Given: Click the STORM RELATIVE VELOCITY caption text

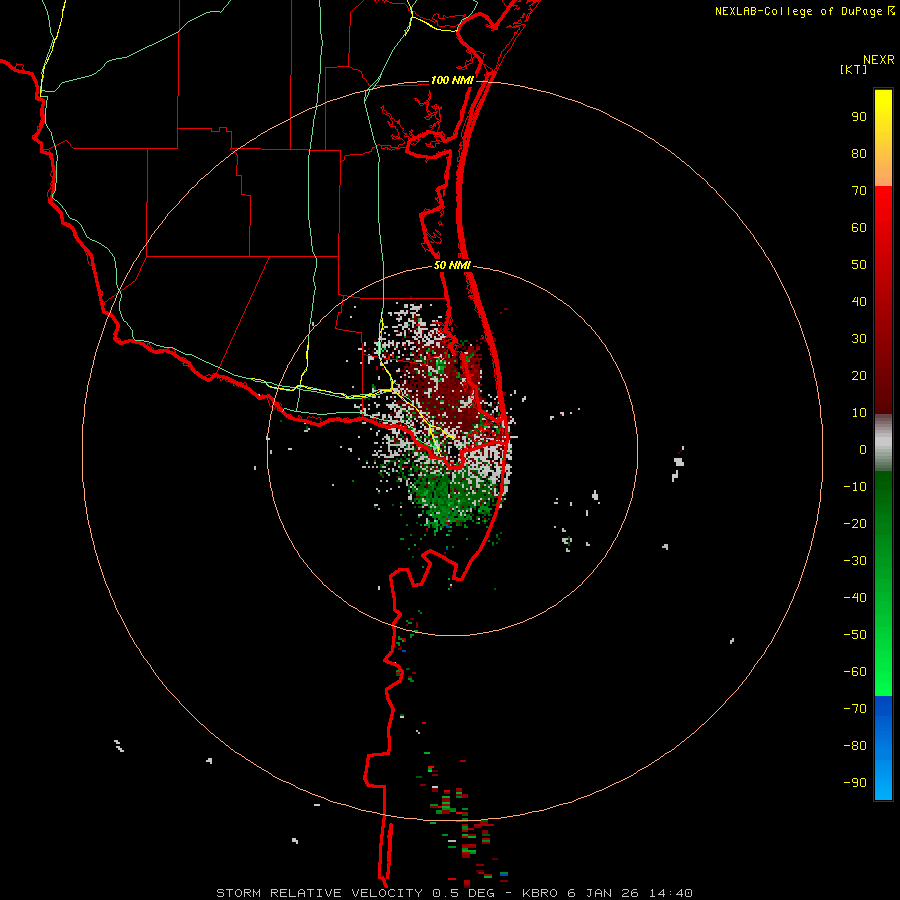Looking at the screenshot, I should click(319, 893).
